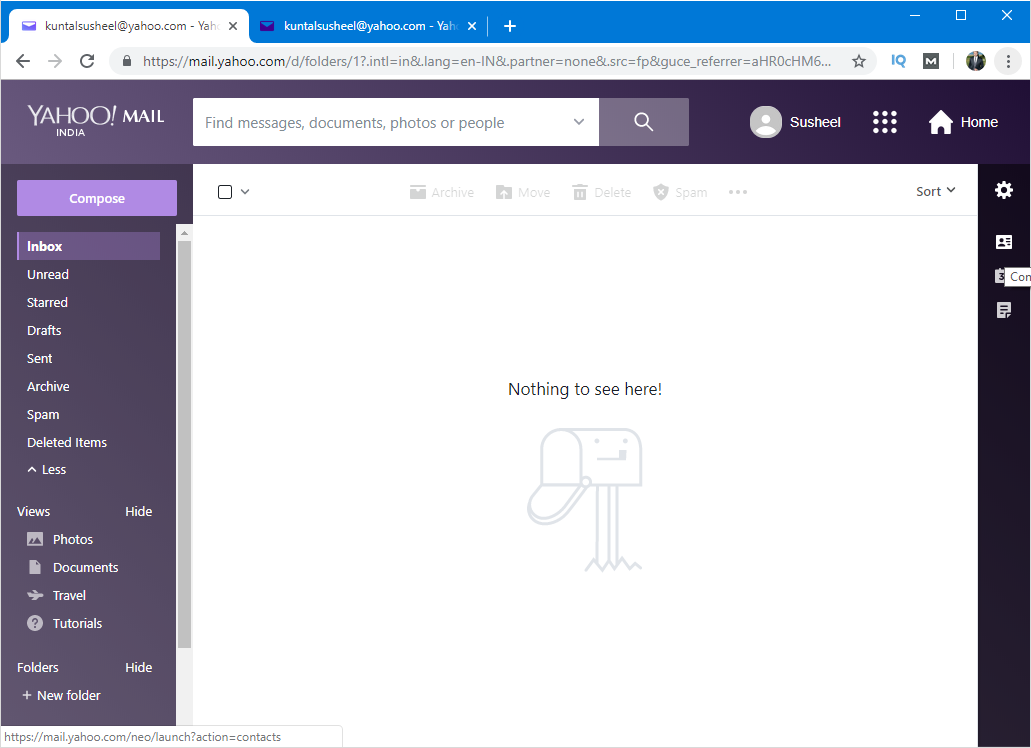Click the Delete trash icon
1031x748 pixels.
coord(579,192)
